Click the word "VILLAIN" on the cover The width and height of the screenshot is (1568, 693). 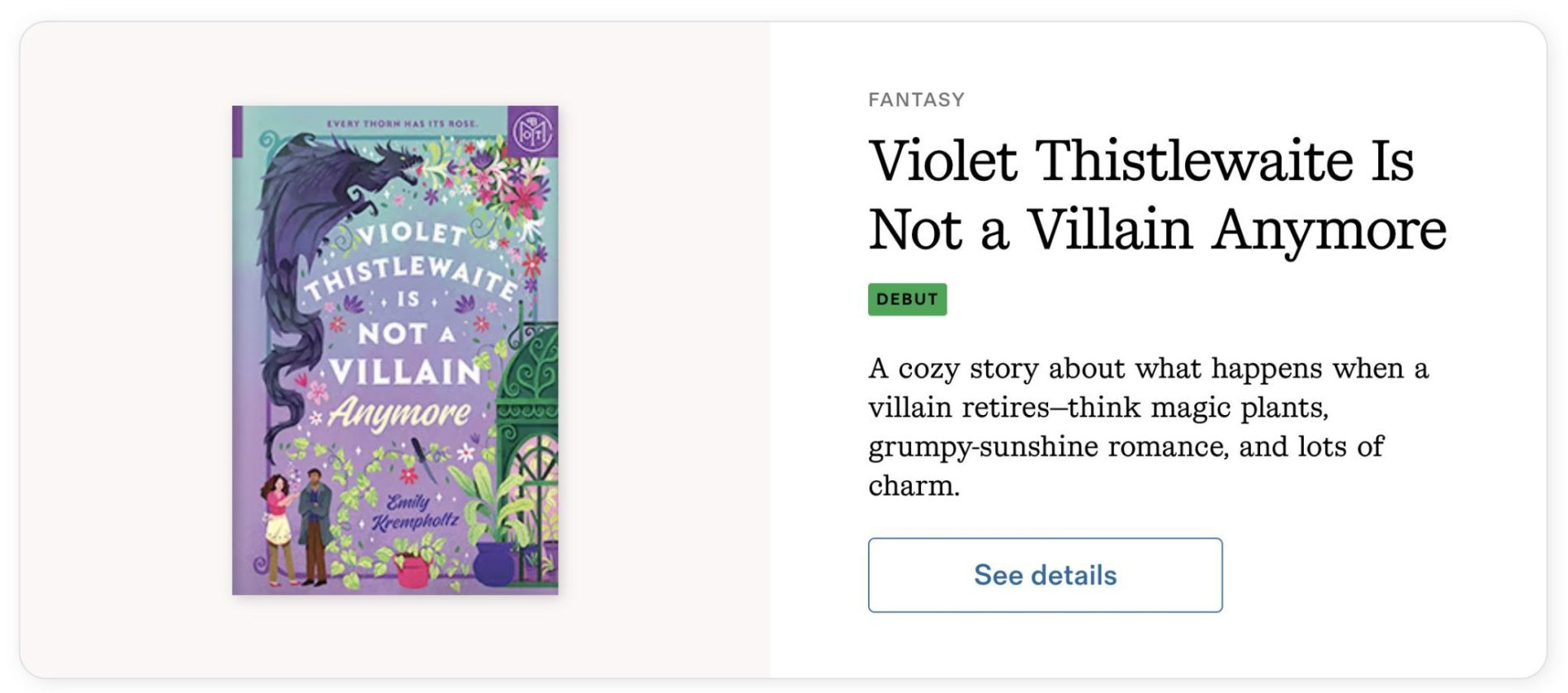(404, 372)
